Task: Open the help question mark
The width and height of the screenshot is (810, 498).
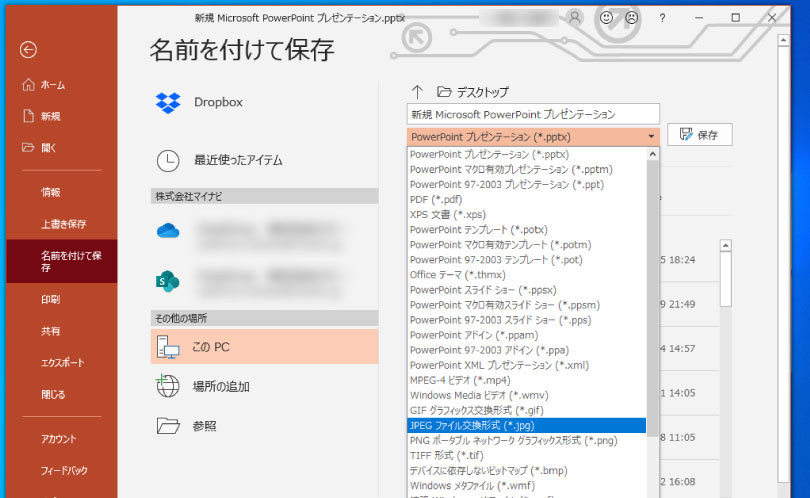Action: pos(662,17)
